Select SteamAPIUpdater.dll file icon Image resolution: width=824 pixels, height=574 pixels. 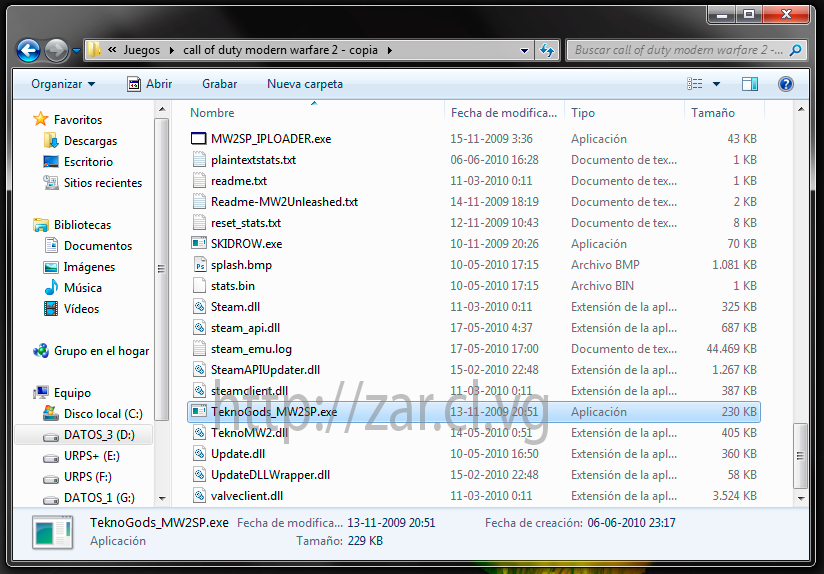199,370
